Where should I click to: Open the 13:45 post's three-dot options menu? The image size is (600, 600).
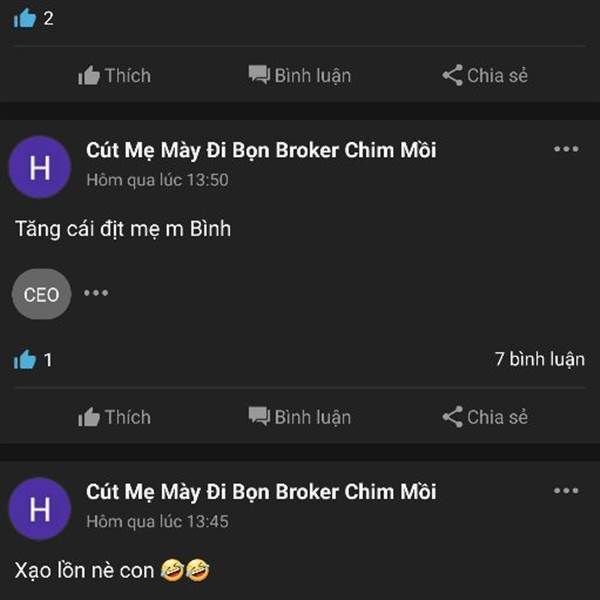566,491
